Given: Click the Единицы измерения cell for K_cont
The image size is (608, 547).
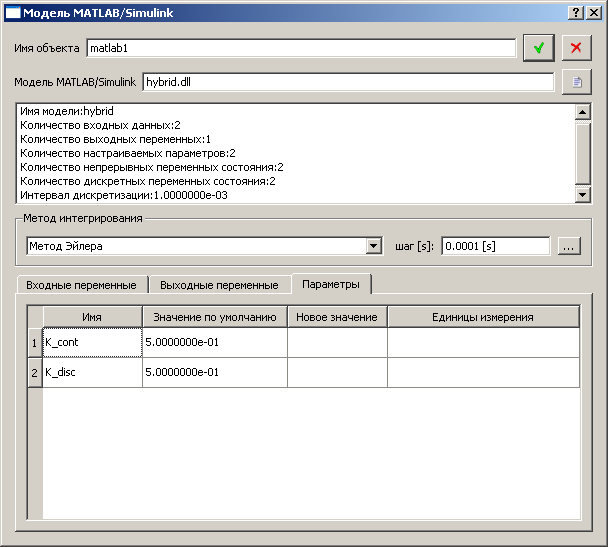Looking at the screenshot, I should pyautogui.click(x=484, y=343).
